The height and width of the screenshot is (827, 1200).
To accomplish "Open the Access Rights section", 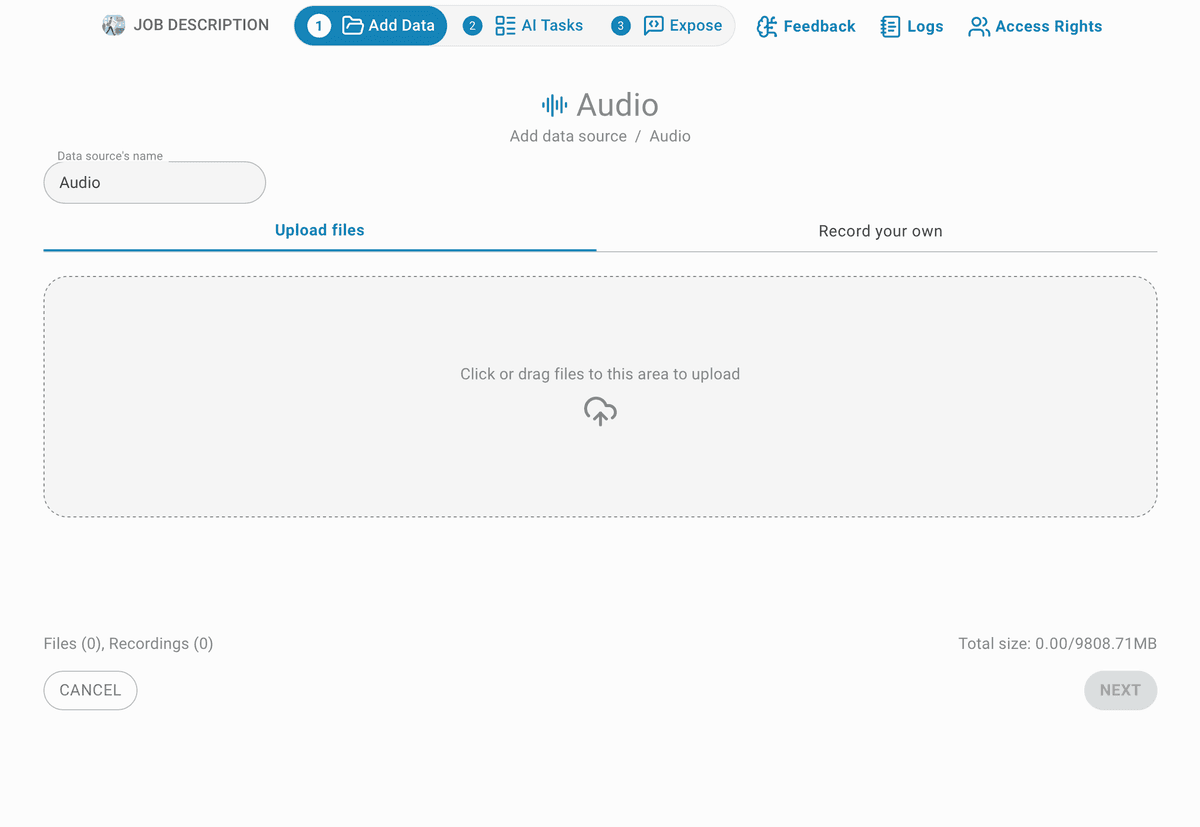I will [1035, 27].
